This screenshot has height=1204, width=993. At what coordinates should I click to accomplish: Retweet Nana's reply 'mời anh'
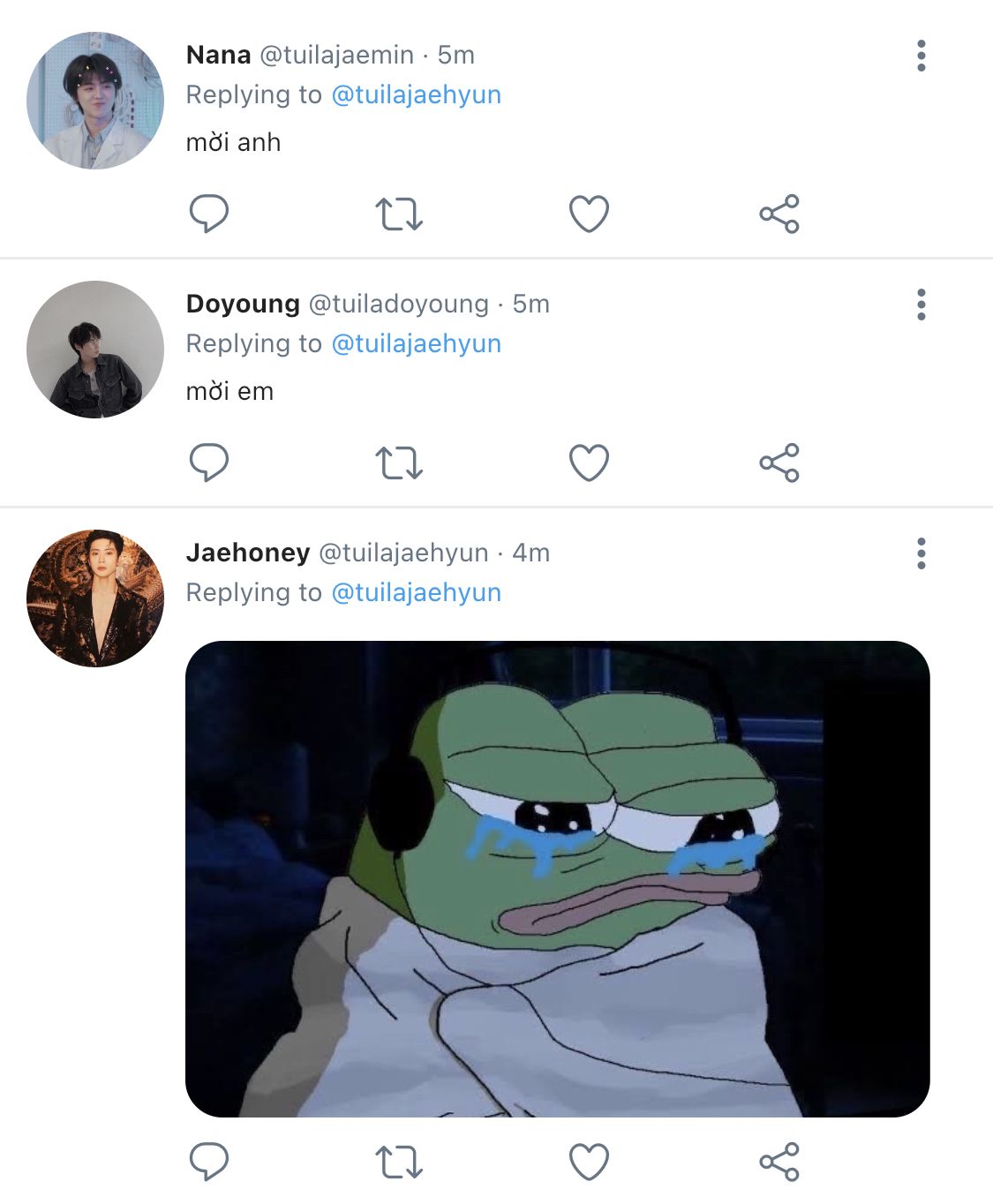tap(399, 214)
